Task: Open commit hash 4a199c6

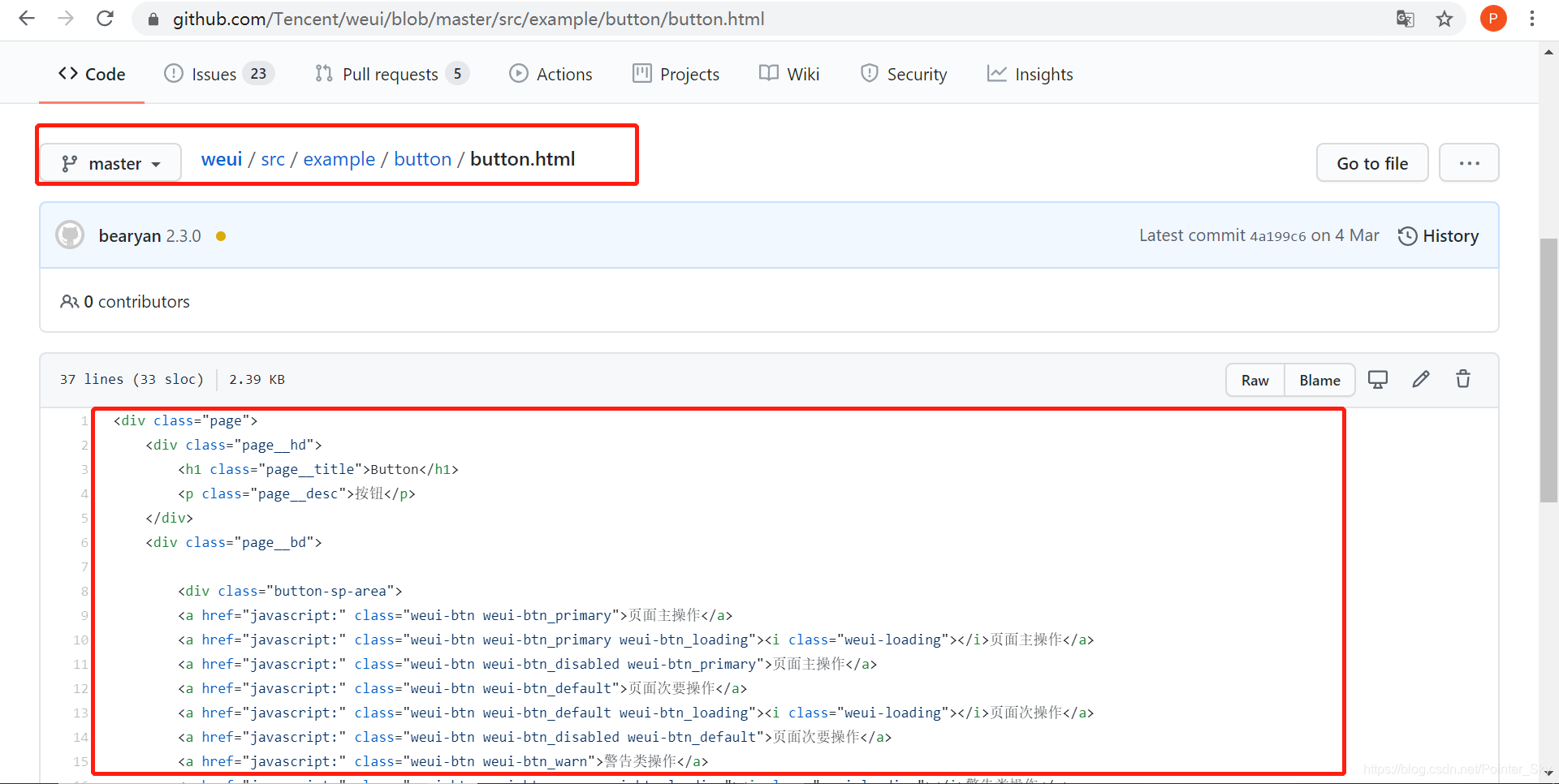Action: point(1277,236)
